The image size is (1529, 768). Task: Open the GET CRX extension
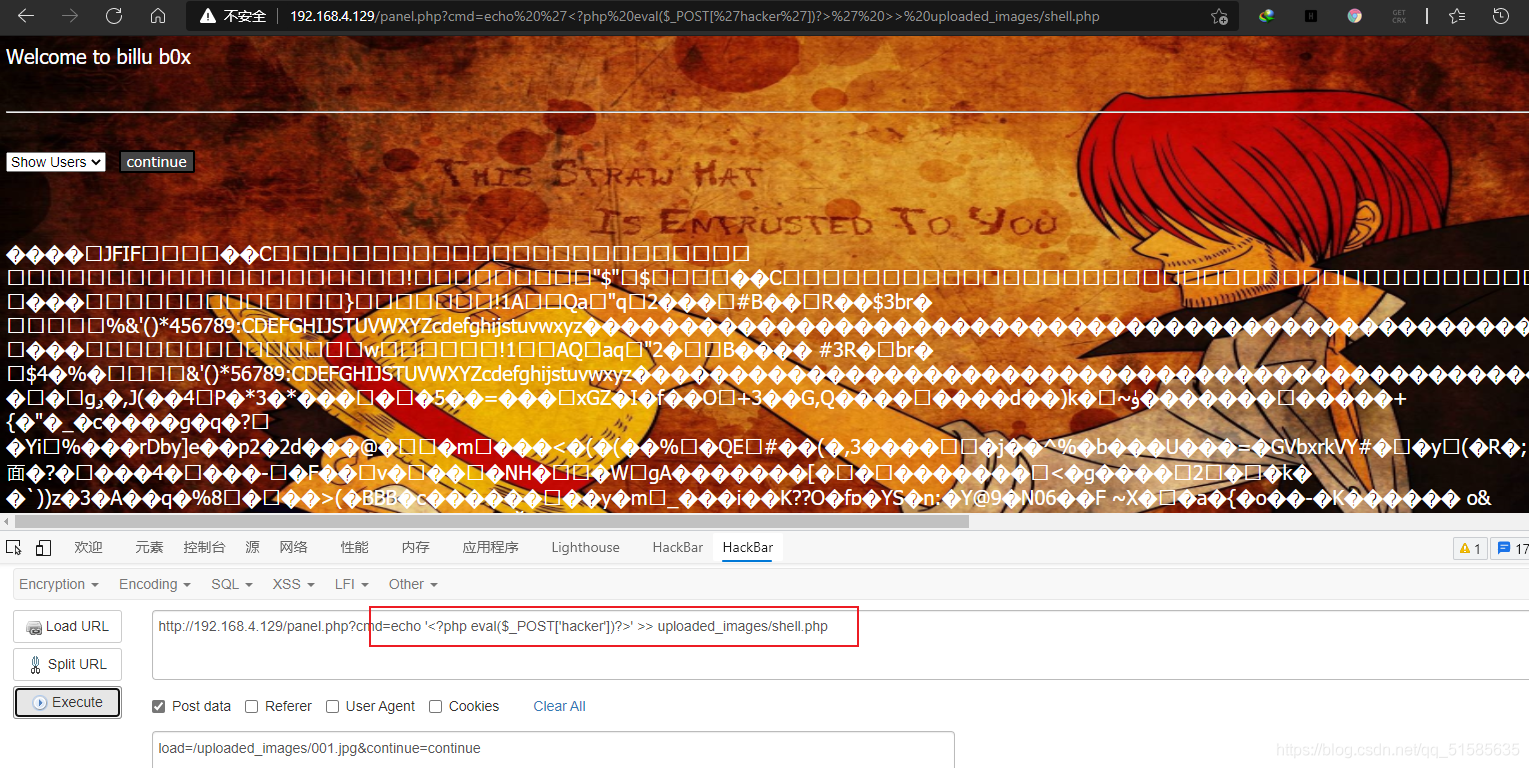[x=1398, y=16]
